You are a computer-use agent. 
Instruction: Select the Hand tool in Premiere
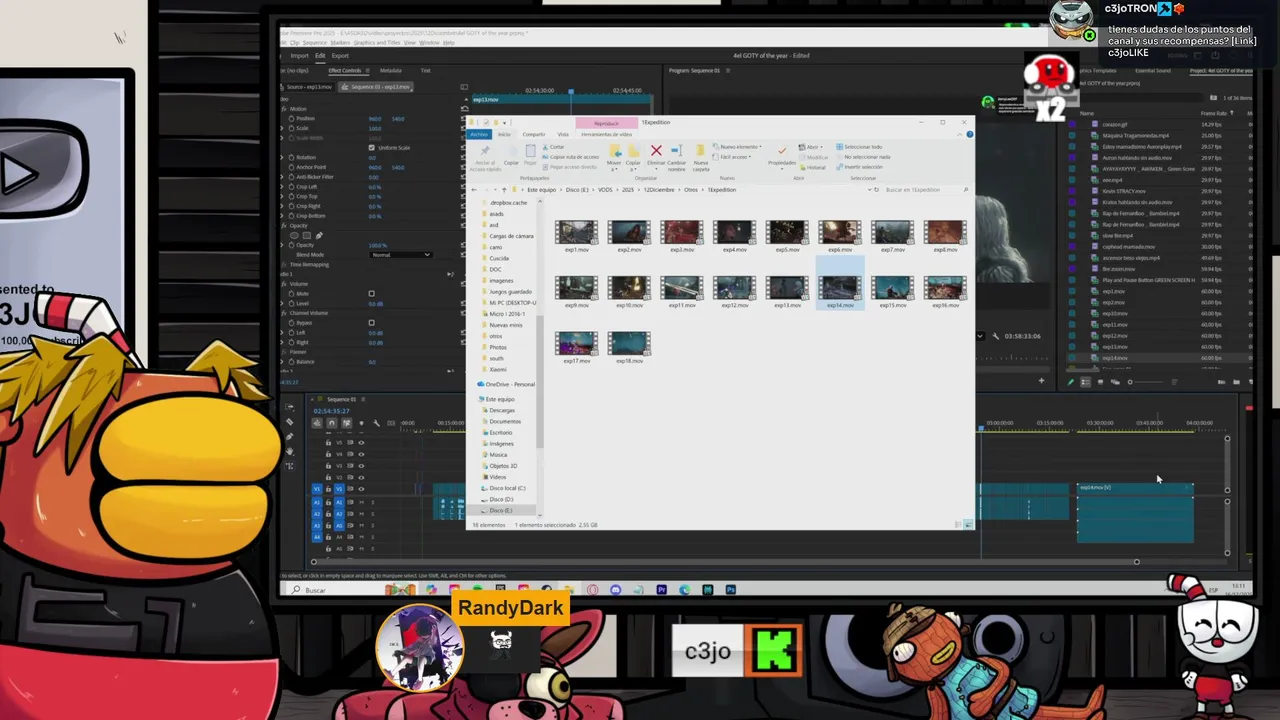click(289, 451)
